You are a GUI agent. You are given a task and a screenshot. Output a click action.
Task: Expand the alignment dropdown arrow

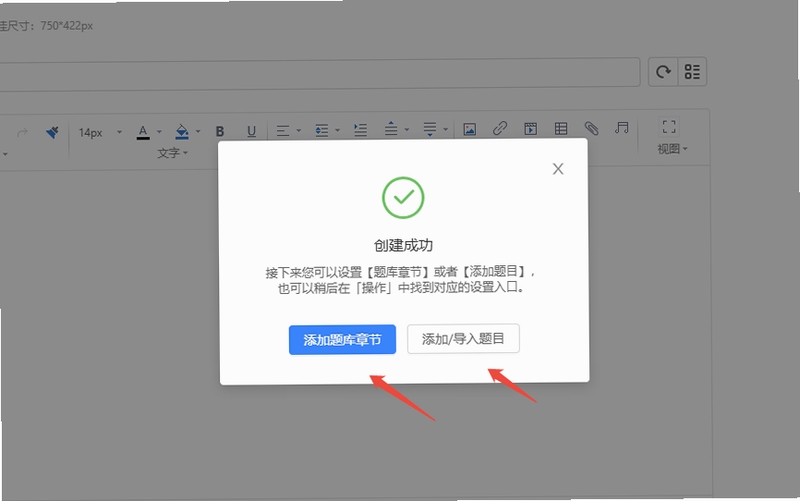pos(298,131)
